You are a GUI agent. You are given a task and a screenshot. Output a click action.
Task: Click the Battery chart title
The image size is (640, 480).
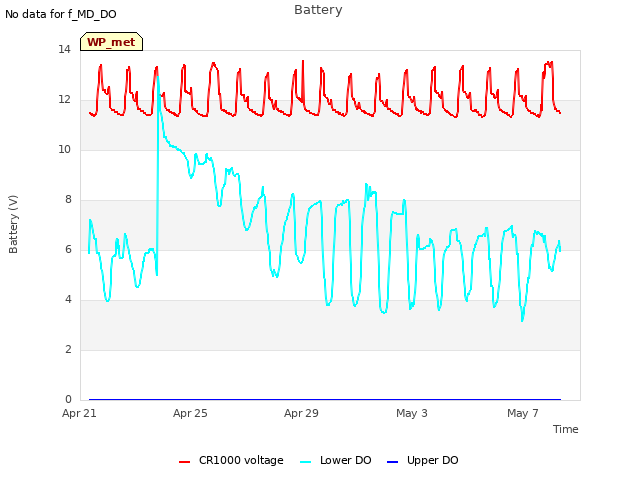click(318, 10)
